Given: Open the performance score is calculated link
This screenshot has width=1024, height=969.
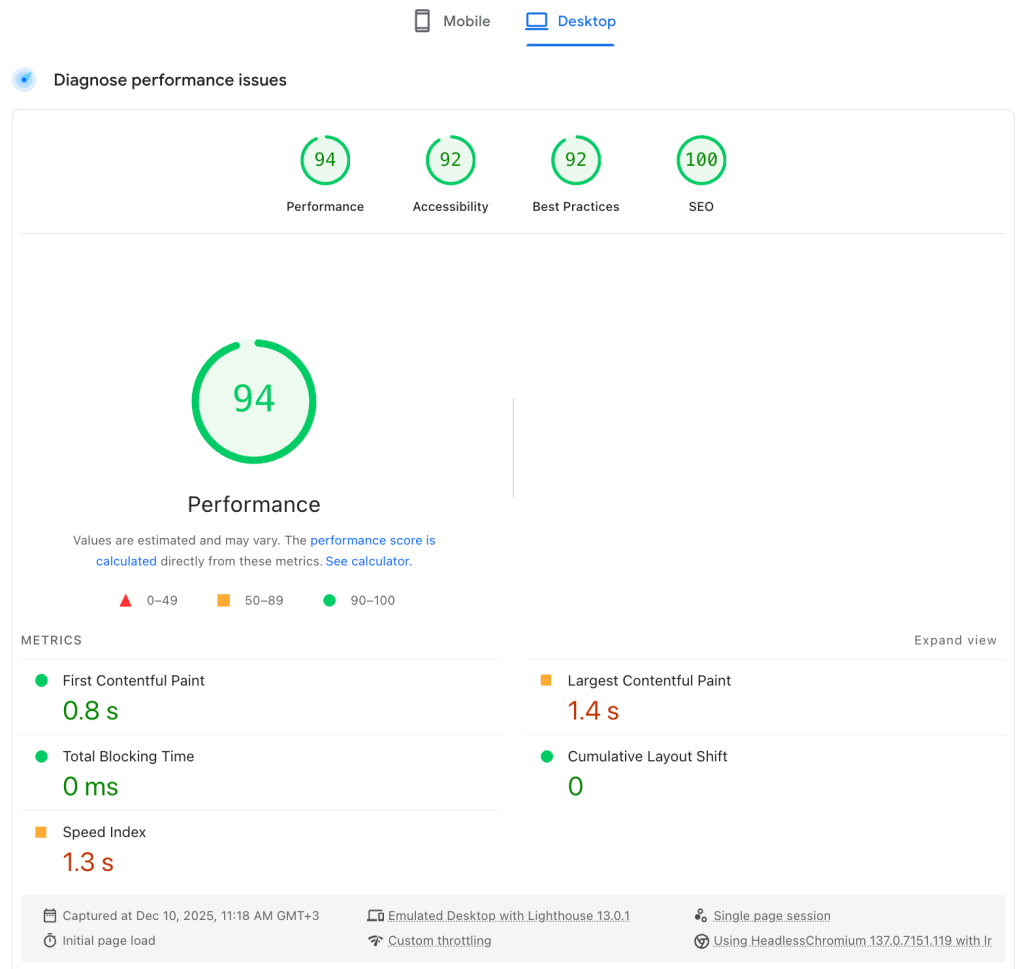Looking at the screenshot, I should tap(372, 540).
